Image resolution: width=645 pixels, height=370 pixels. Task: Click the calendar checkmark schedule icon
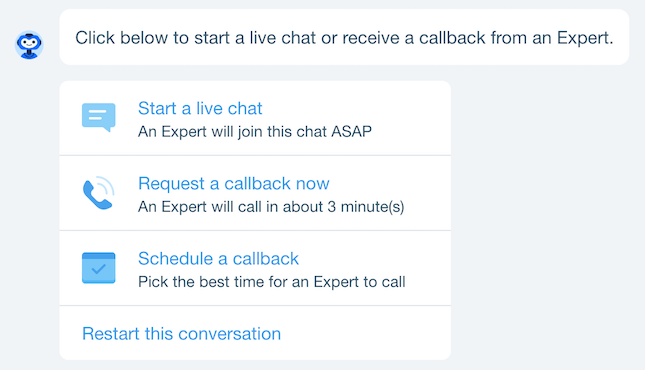99,268
